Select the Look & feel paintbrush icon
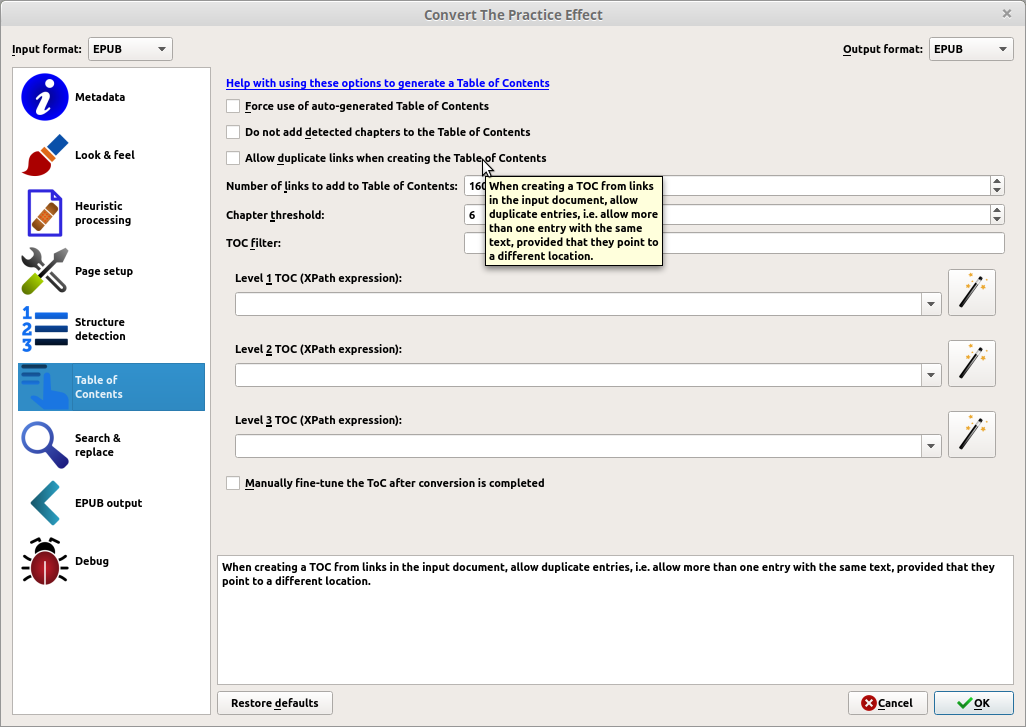This screenshot has height=727, width=1026. [x=44, y=155]
